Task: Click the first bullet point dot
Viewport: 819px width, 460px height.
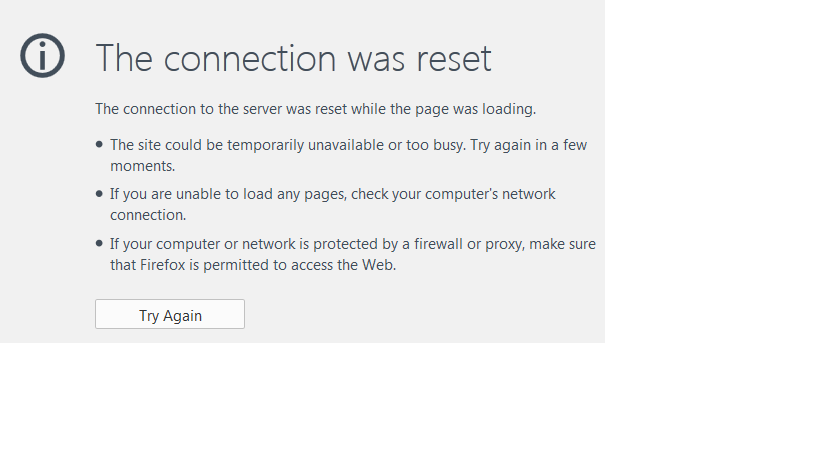Action: point(99,145)
